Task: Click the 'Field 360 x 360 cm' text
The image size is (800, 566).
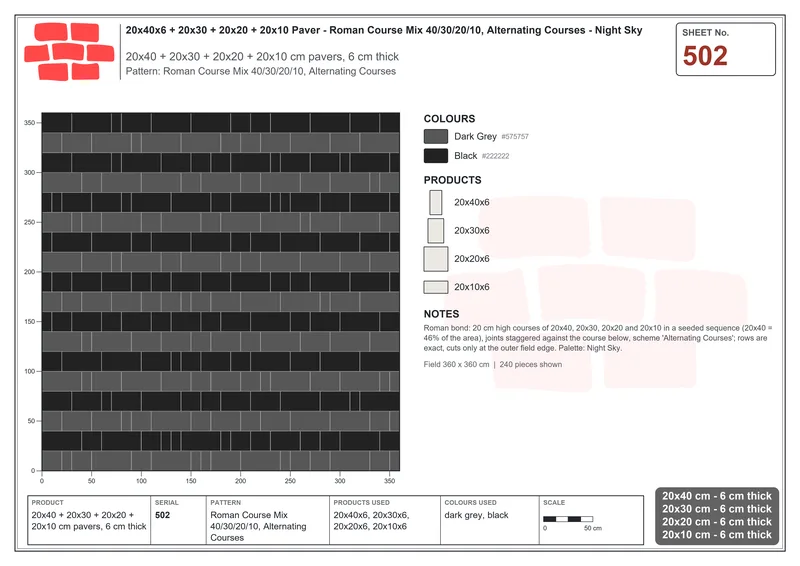Action: coord(456,364)
